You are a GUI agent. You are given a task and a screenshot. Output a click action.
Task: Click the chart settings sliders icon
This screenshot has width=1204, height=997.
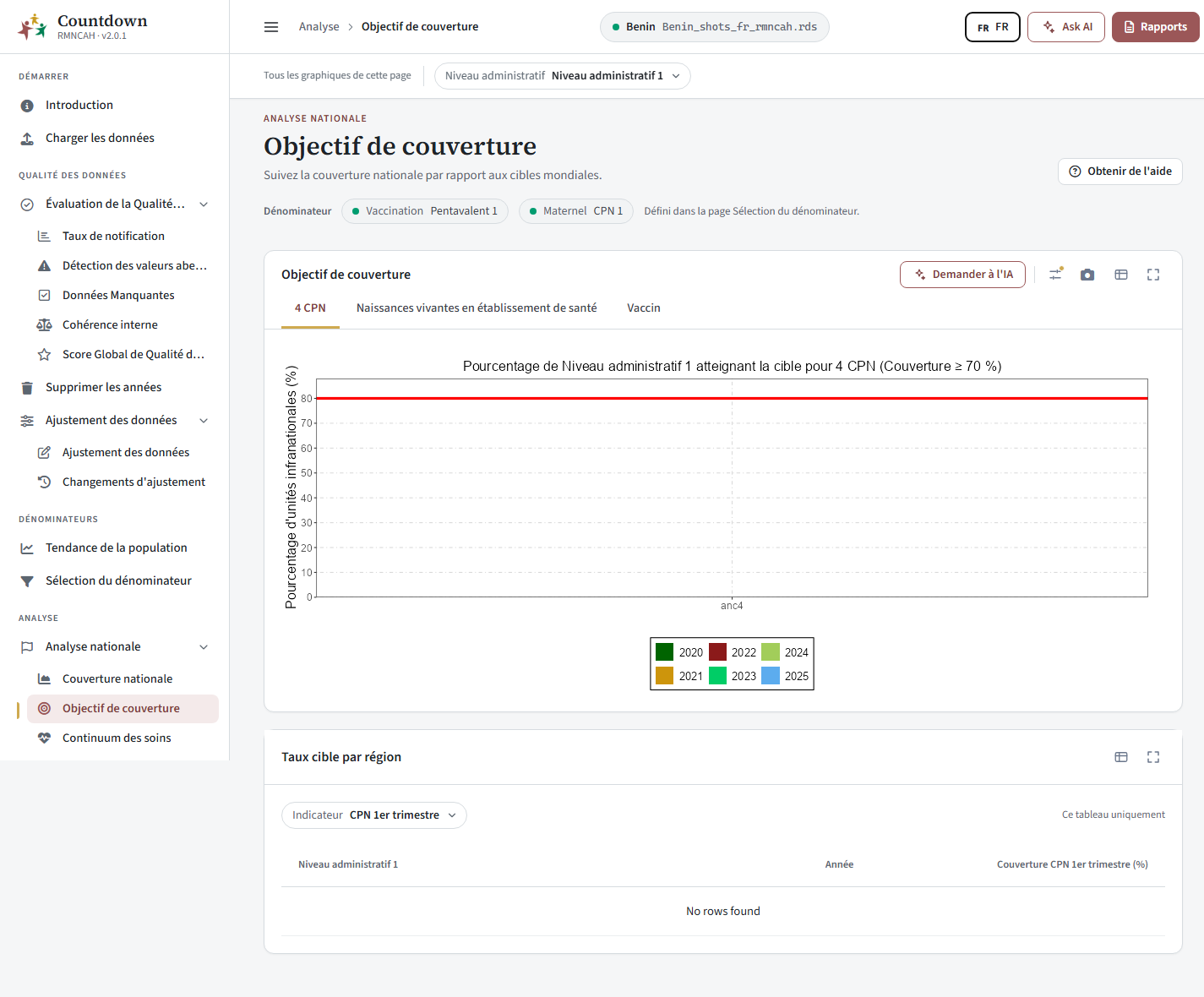1055,275
